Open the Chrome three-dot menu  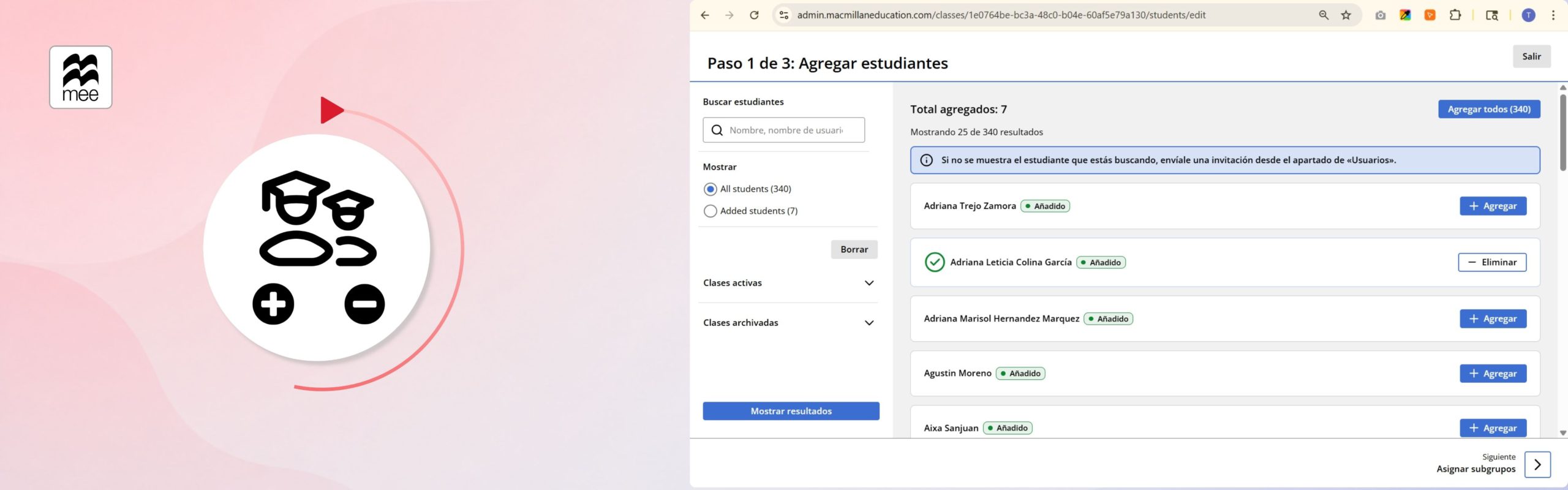pos(1553,15)
